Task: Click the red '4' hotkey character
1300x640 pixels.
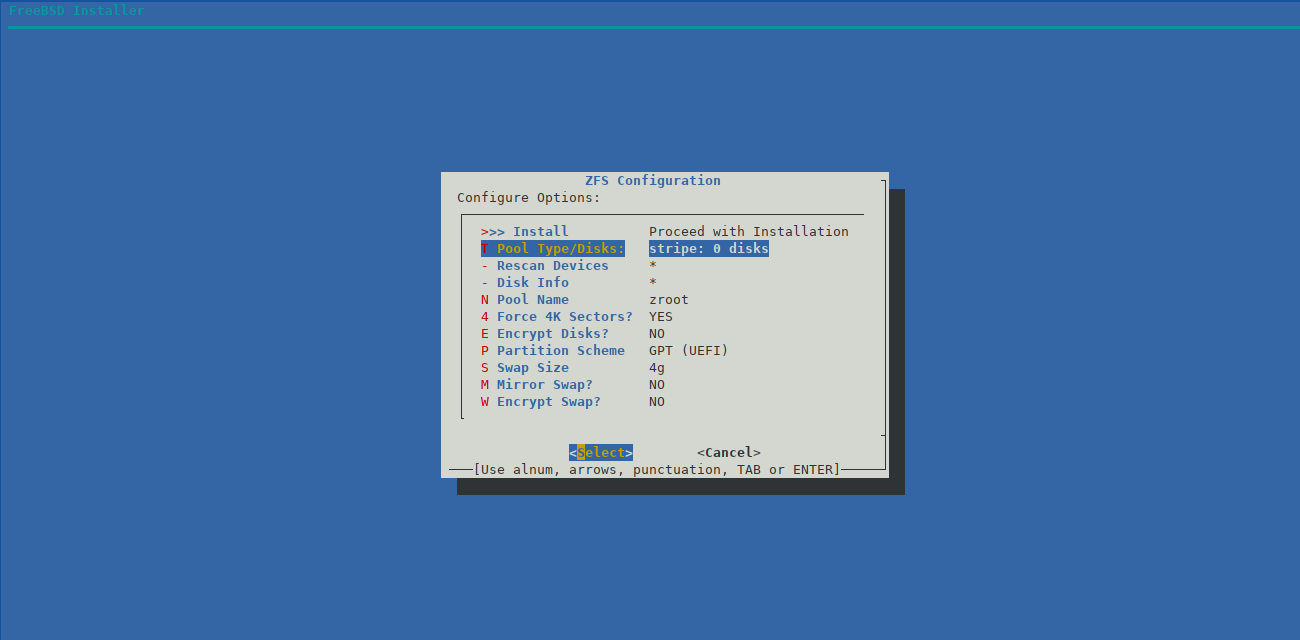Action: [x=485, y=316]
